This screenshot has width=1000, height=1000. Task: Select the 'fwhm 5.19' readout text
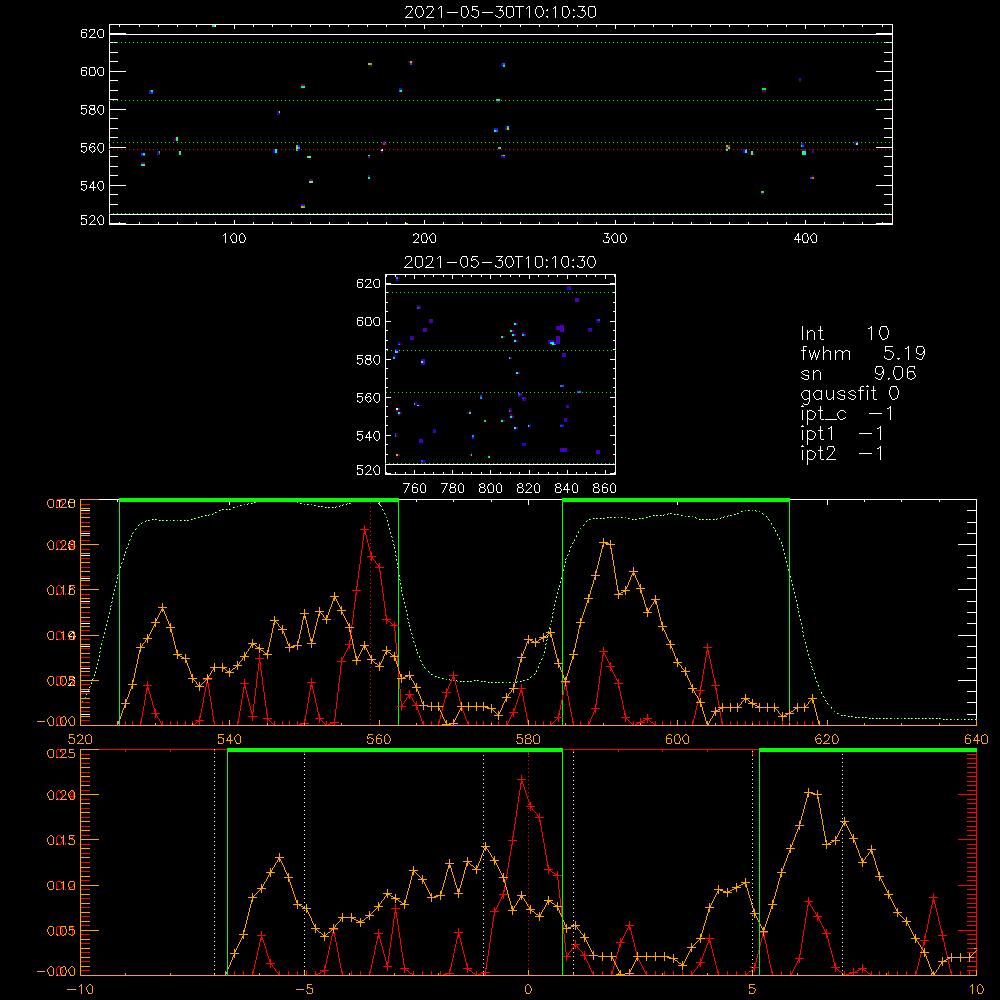(x=863, y=353)
